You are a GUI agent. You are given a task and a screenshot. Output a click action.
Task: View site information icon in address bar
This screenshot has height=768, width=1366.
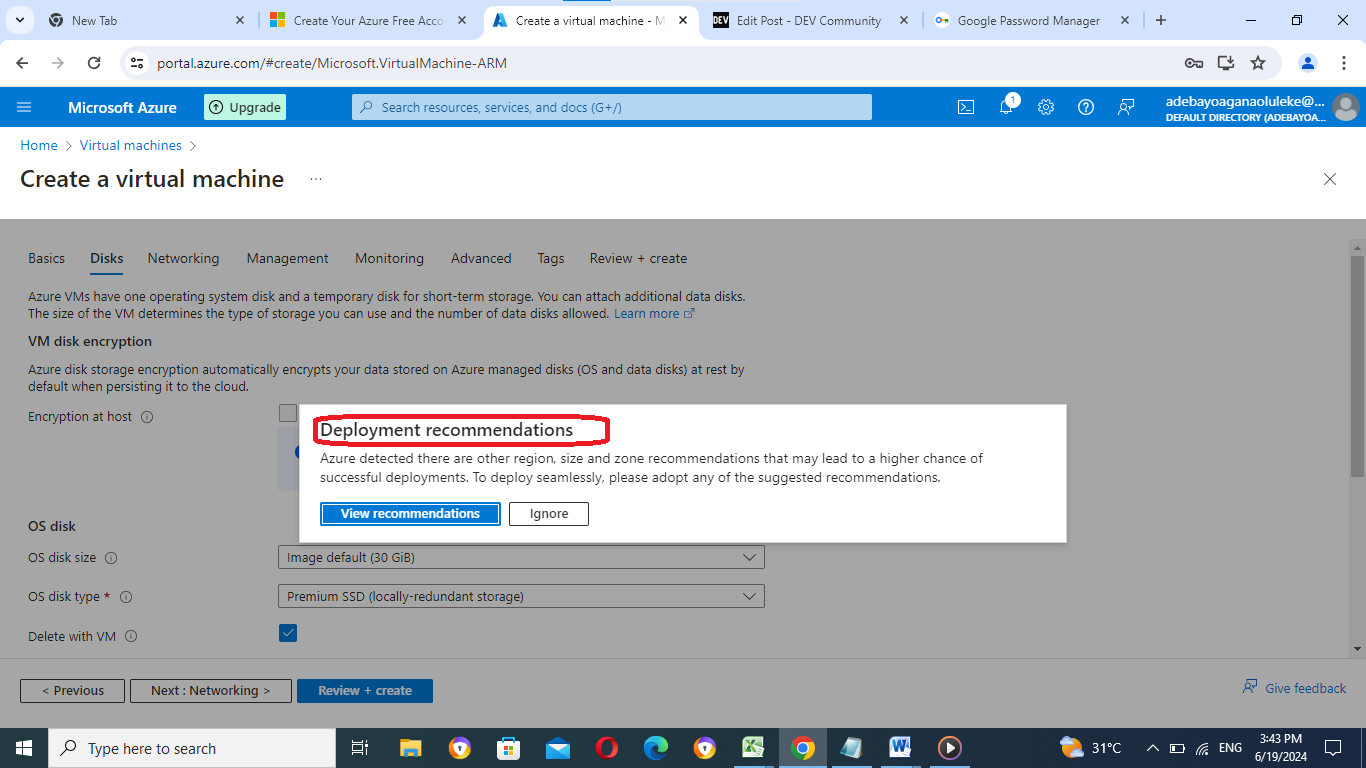(138, 63)
